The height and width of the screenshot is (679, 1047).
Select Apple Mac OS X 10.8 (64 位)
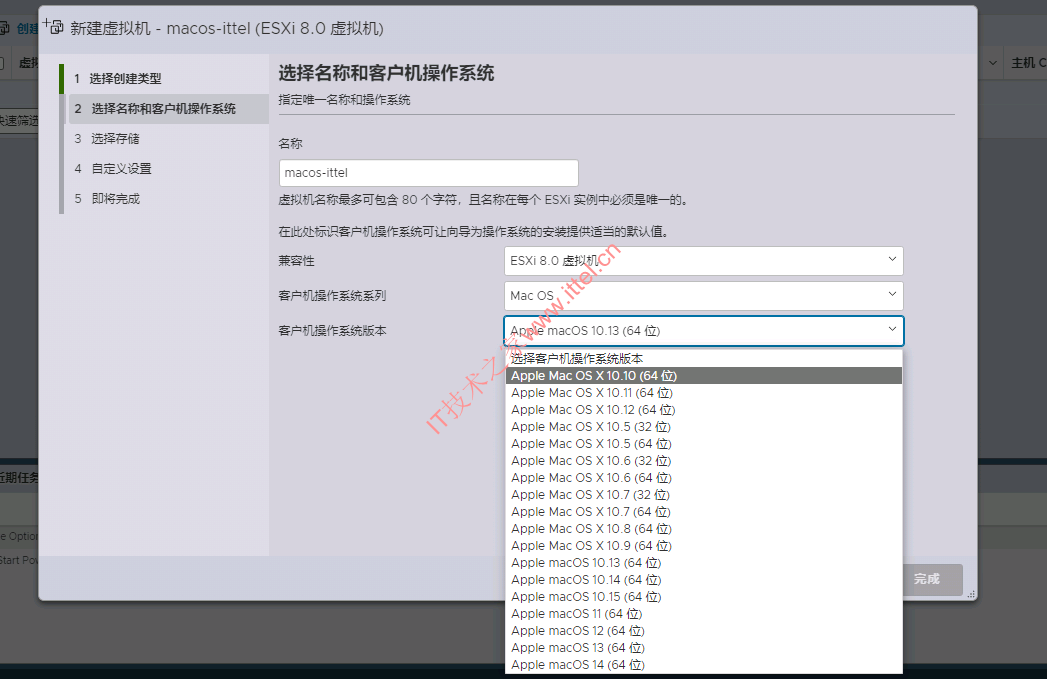point(703,529)
